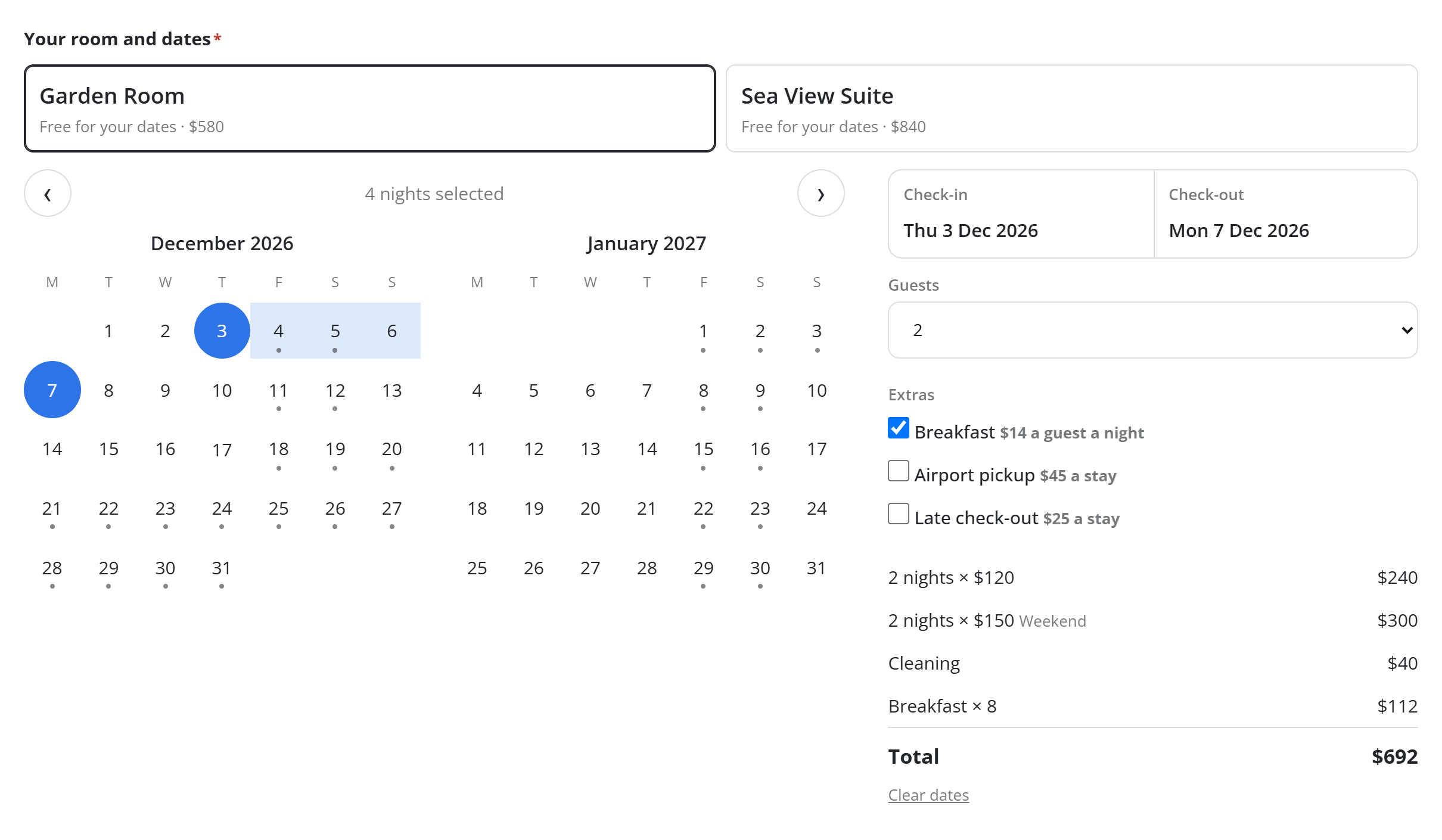Pick December 7 end date
This screenshot has height=840, width=1442.
pos(52,390)
